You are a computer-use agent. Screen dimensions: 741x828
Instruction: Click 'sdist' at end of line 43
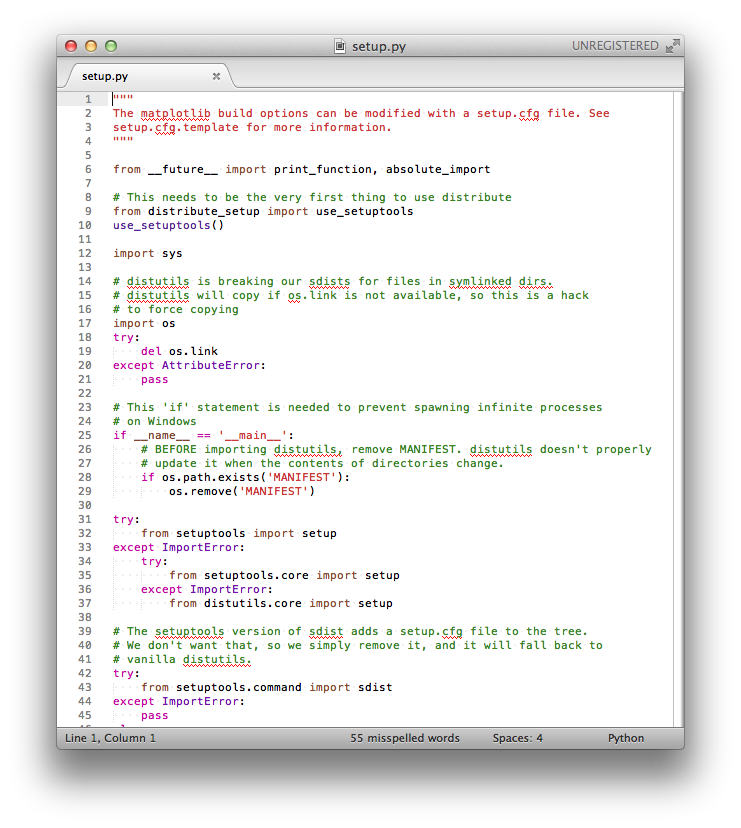click(x=375, y=688)
